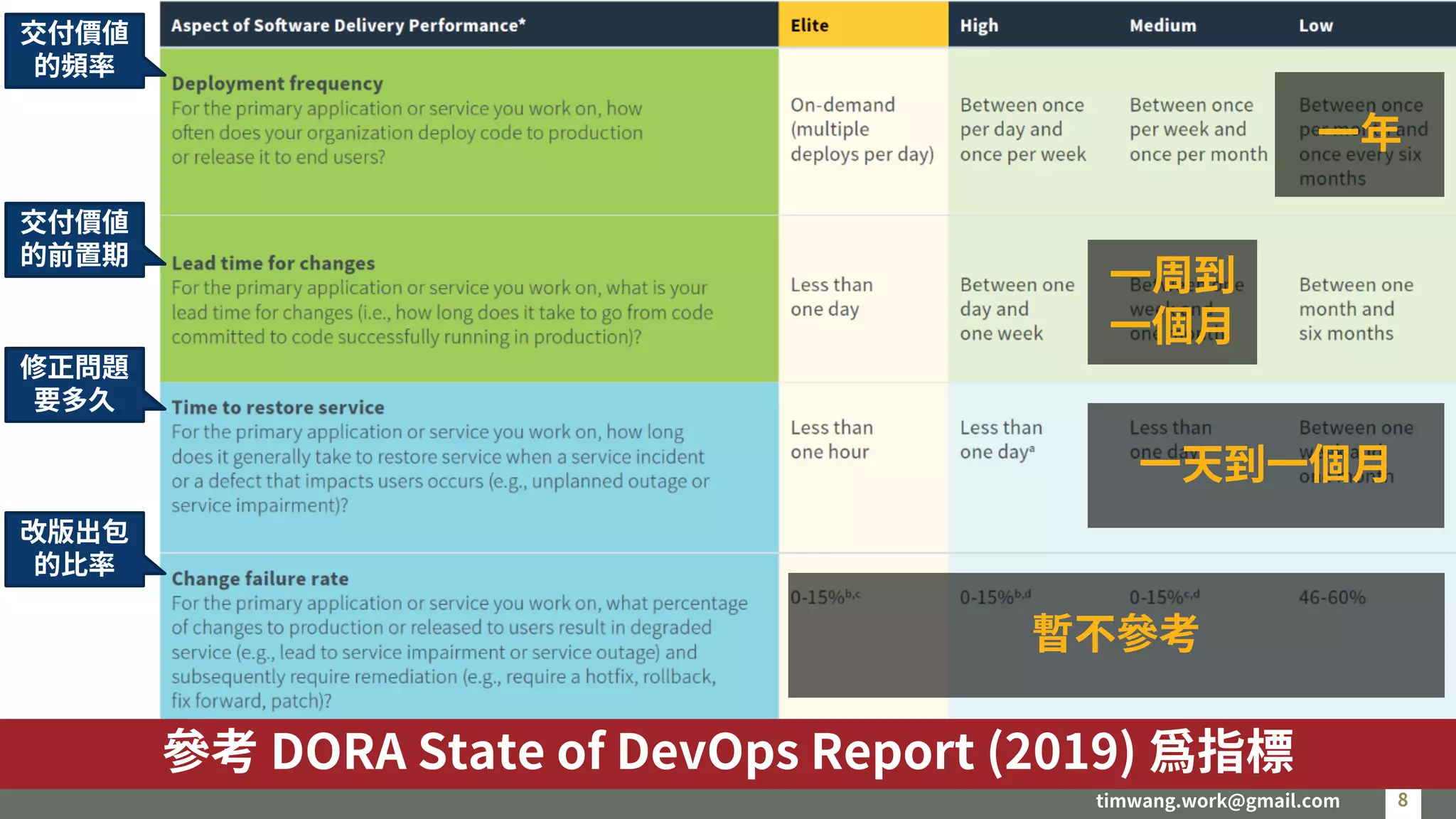
Task: Select the High column header
Action: click(979, 25)
